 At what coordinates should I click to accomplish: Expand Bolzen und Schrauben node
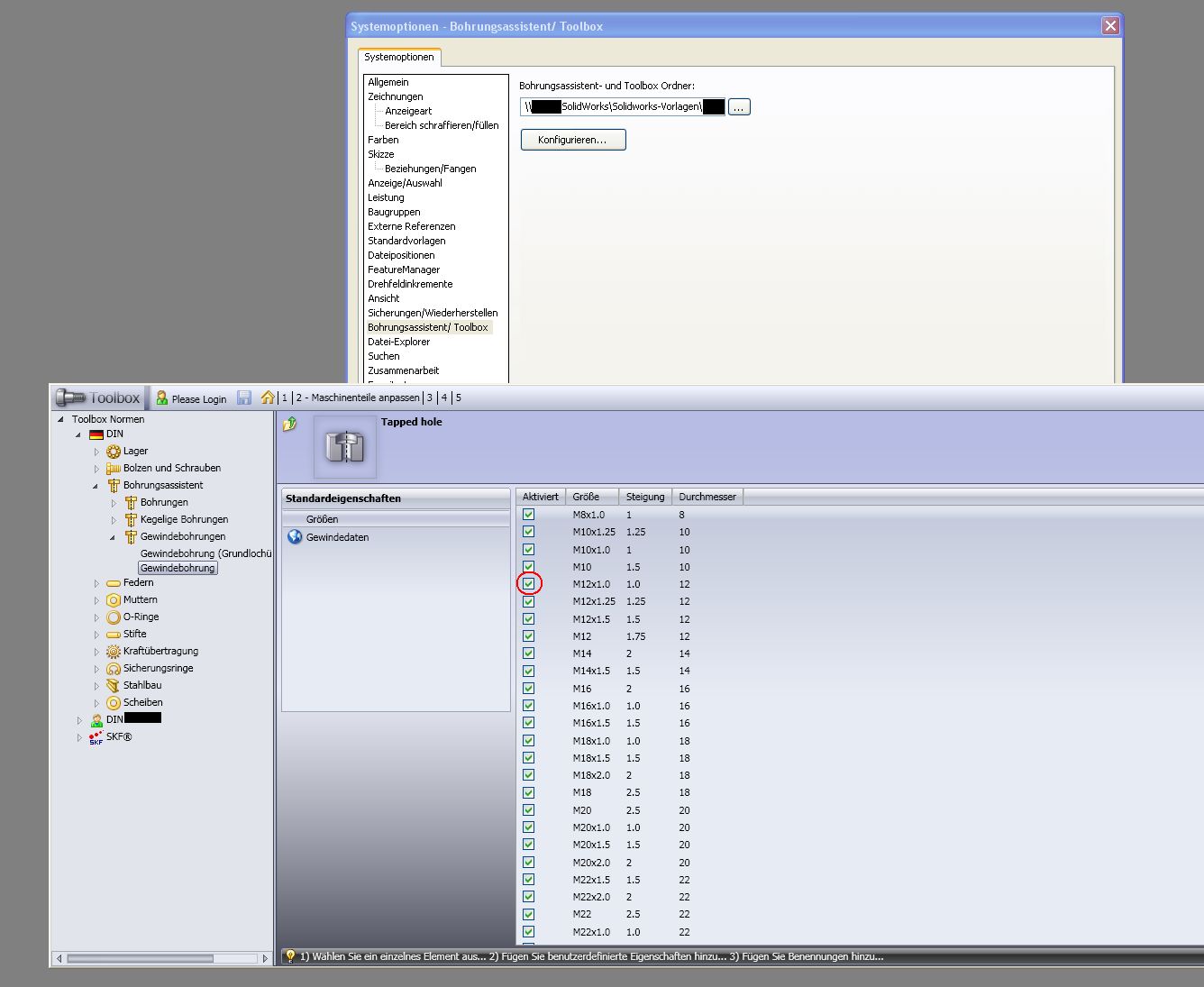click(96, 469)
